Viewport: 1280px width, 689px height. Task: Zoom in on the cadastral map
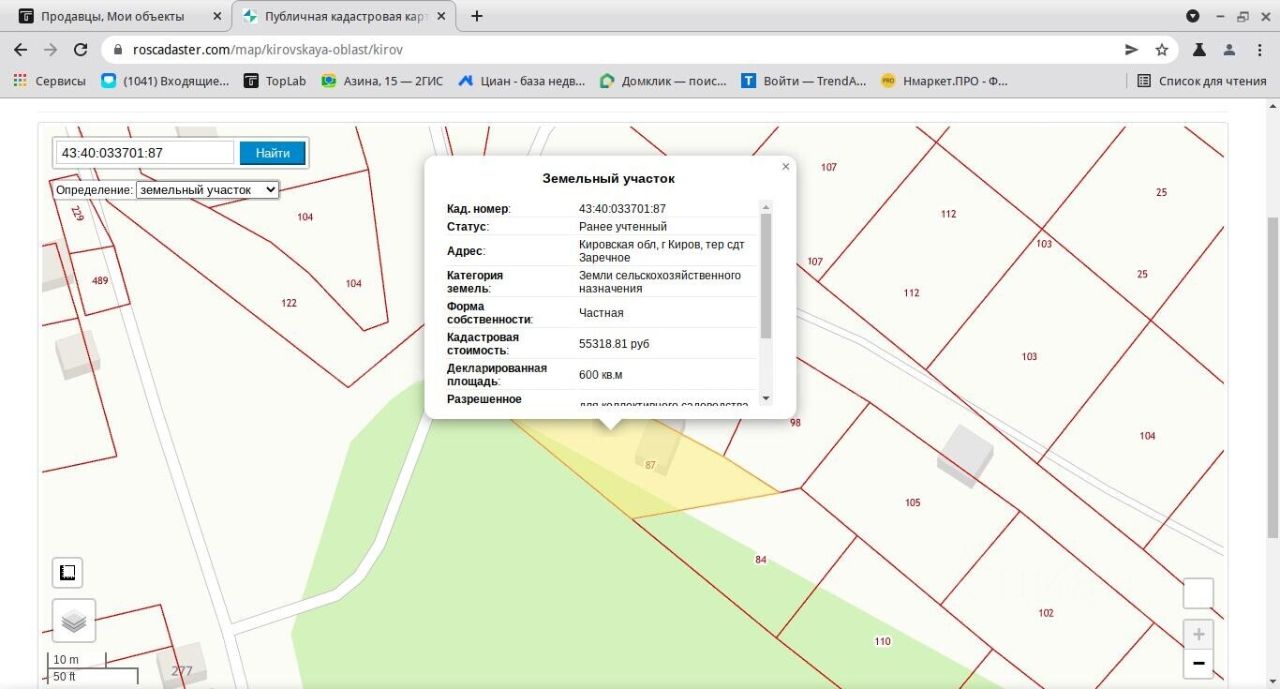[1198, 634]
